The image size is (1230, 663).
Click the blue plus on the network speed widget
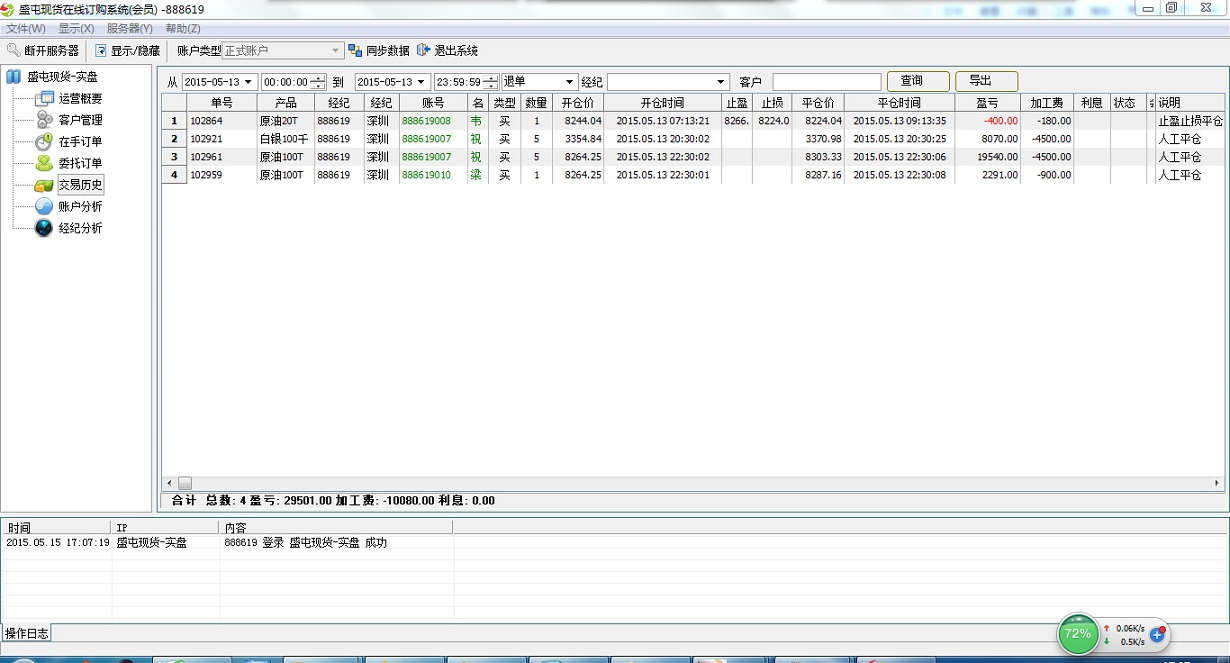coord(1157,634)
